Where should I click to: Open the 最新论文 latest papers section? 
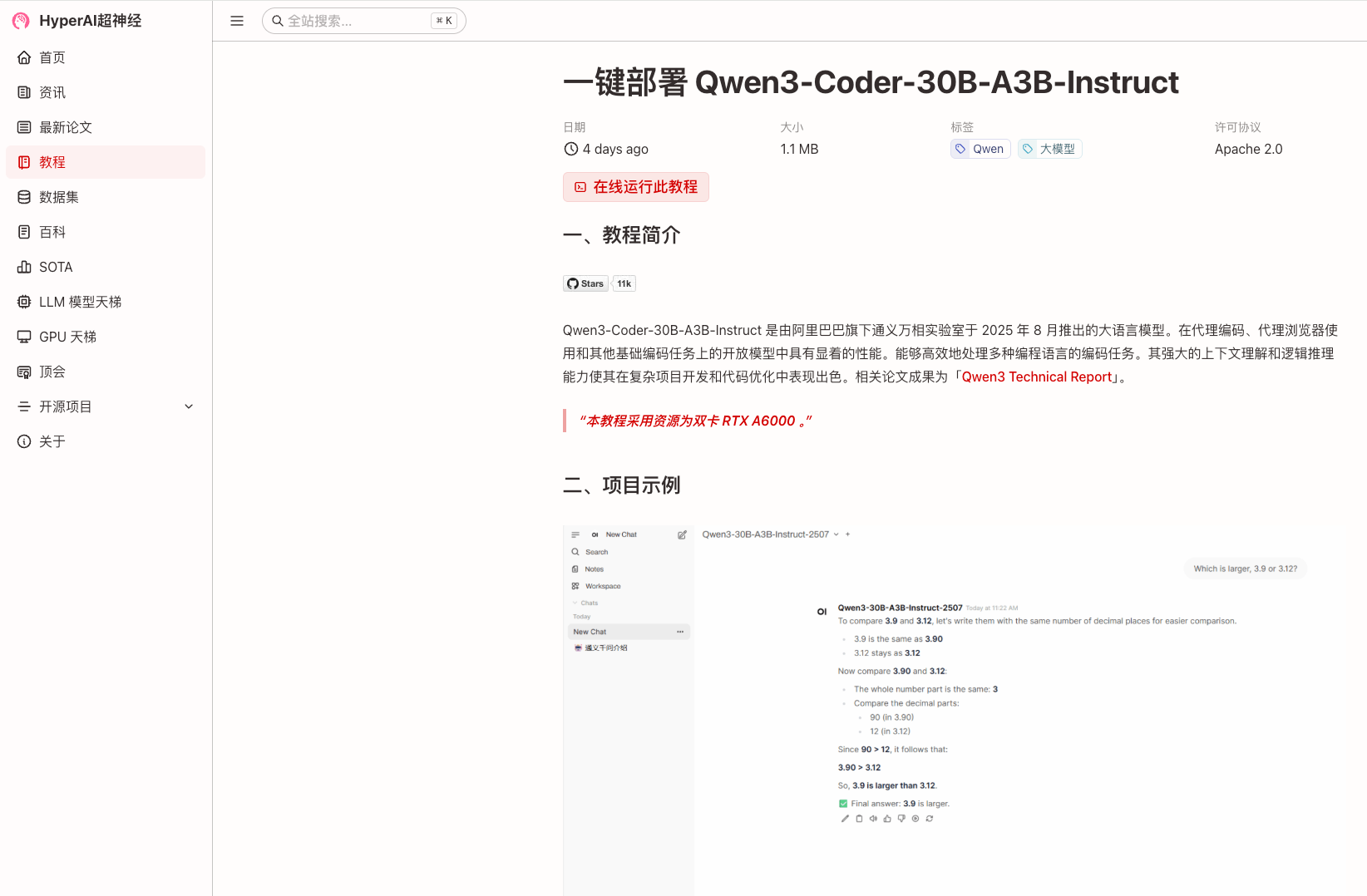[63, 127]
